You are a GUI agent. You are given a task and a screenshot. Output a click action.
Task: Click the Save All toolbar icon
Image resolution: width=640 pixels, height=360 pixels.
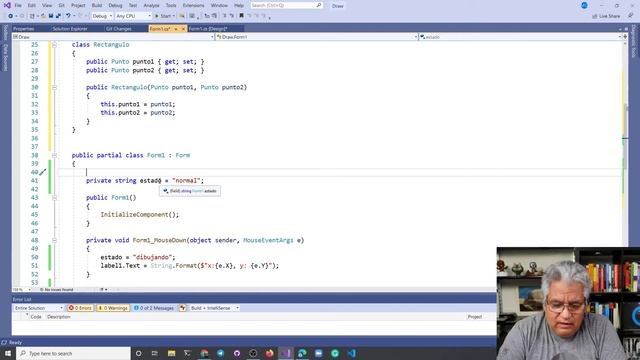(58, 16)
